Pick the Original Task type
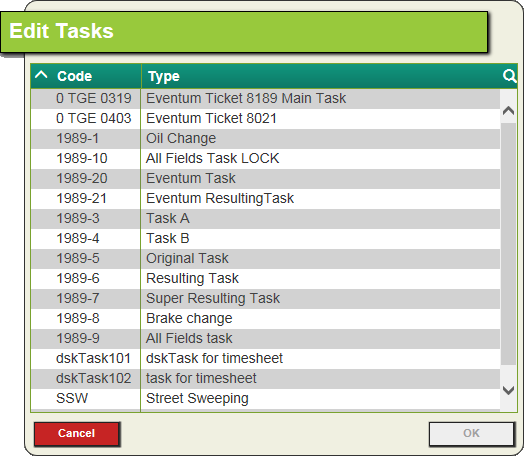 click(x=187, y=259)
